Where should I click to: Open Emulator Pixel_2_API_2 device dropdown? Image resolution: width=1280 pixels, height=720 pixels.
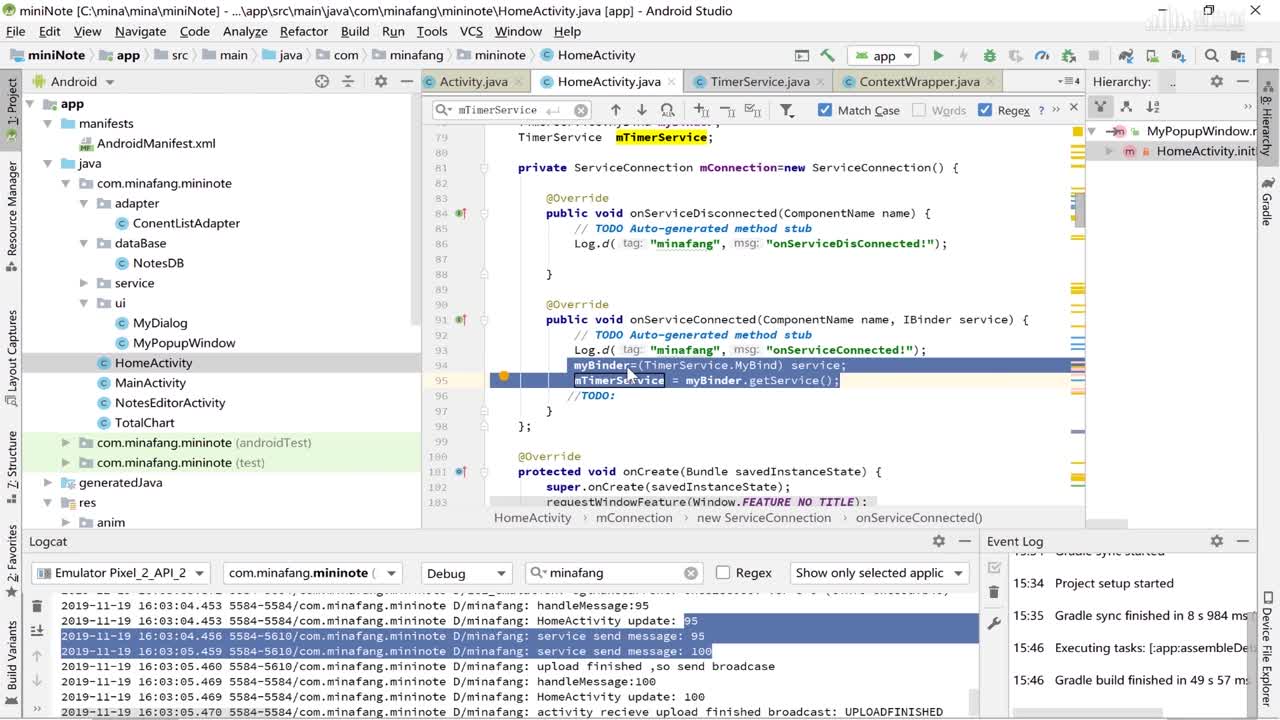pos(120,573)
